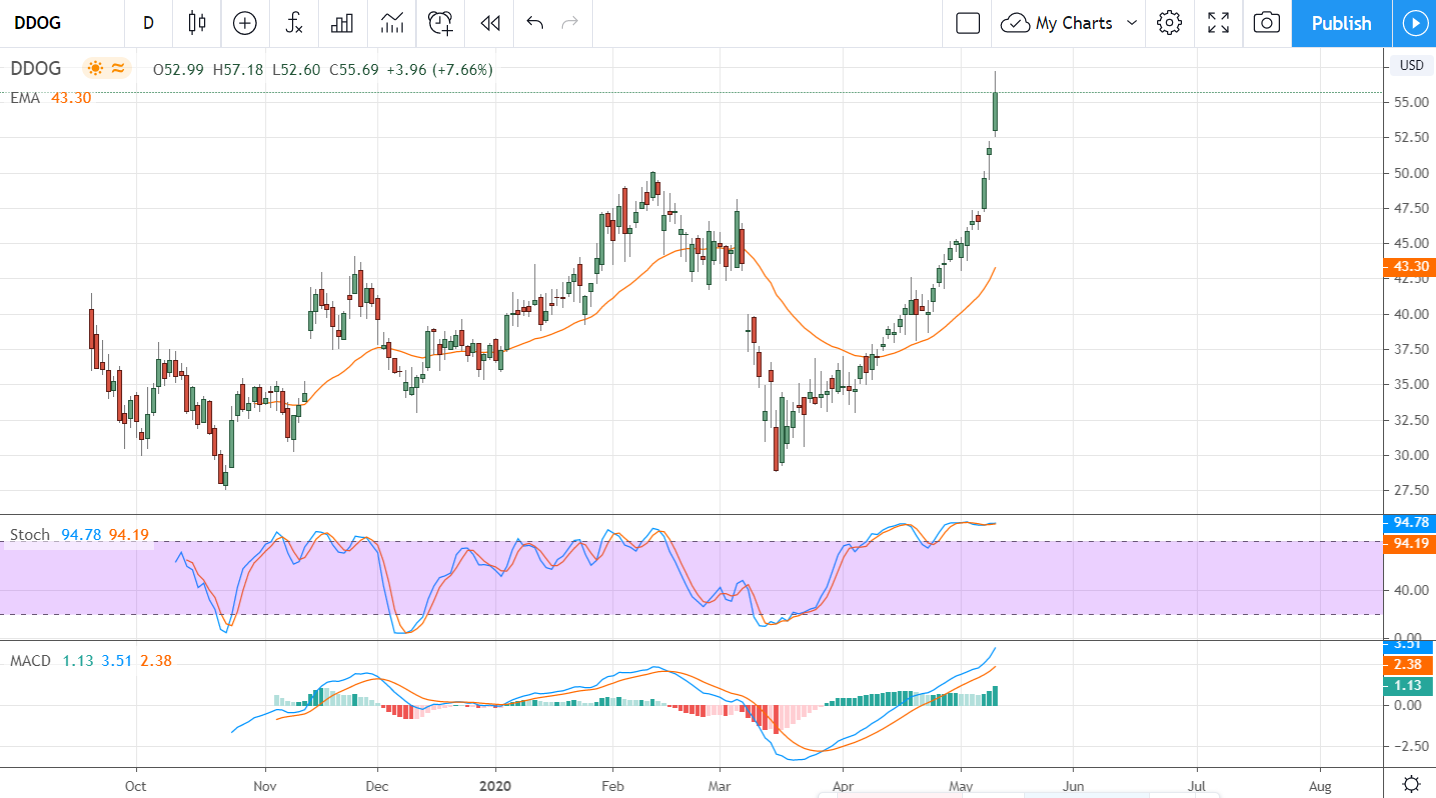Enter fullscreen mode
1436x798 pixels.
(x=1218, y=23)
